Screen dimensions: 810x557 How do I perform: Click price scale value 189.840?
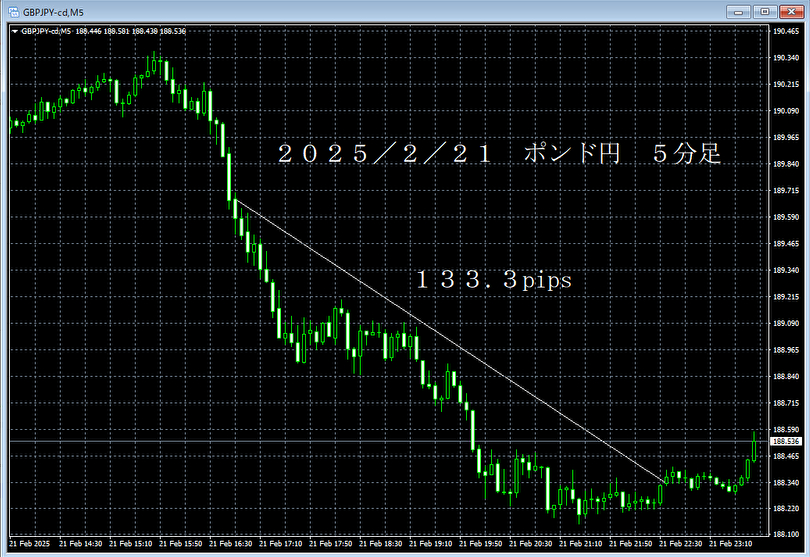(x=786, y=164)
